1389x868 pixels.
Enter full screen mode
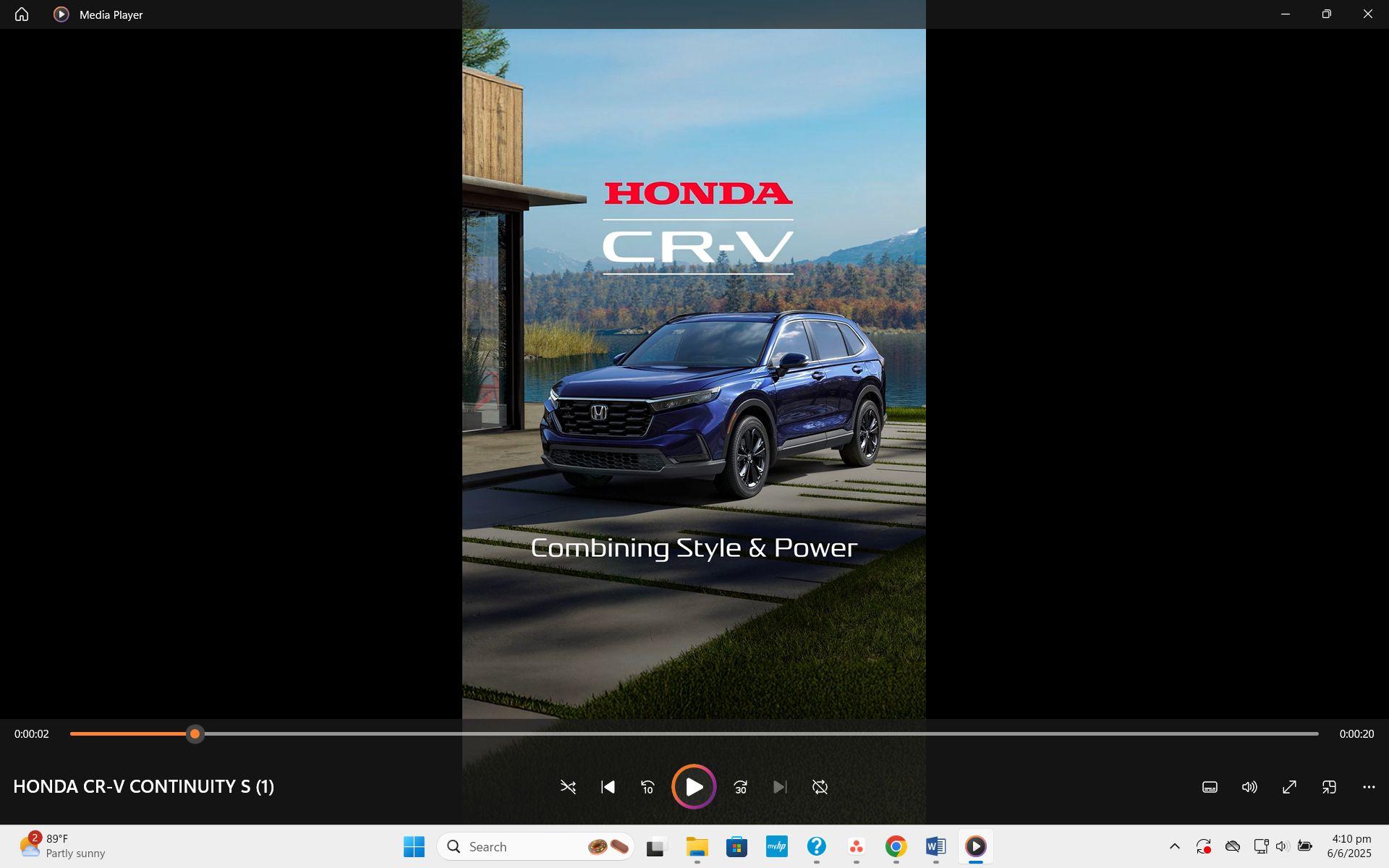pyautogui.click(x=1289, y=787)
